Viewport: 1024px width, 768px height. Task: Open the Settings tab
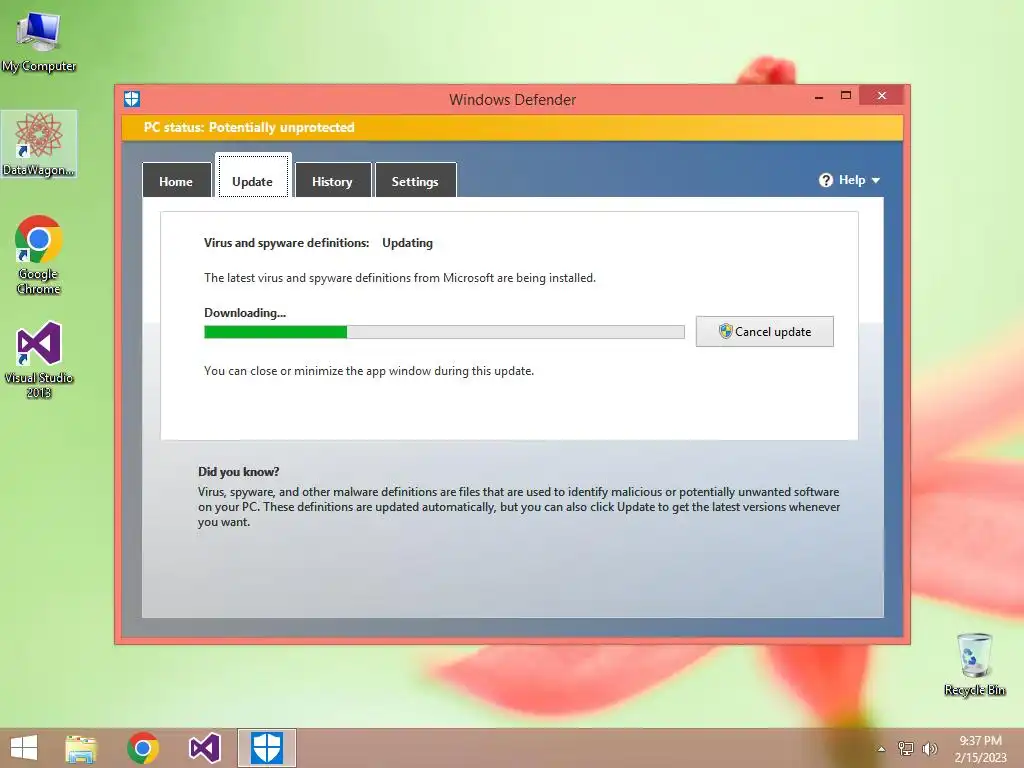(x=415, y=180)
